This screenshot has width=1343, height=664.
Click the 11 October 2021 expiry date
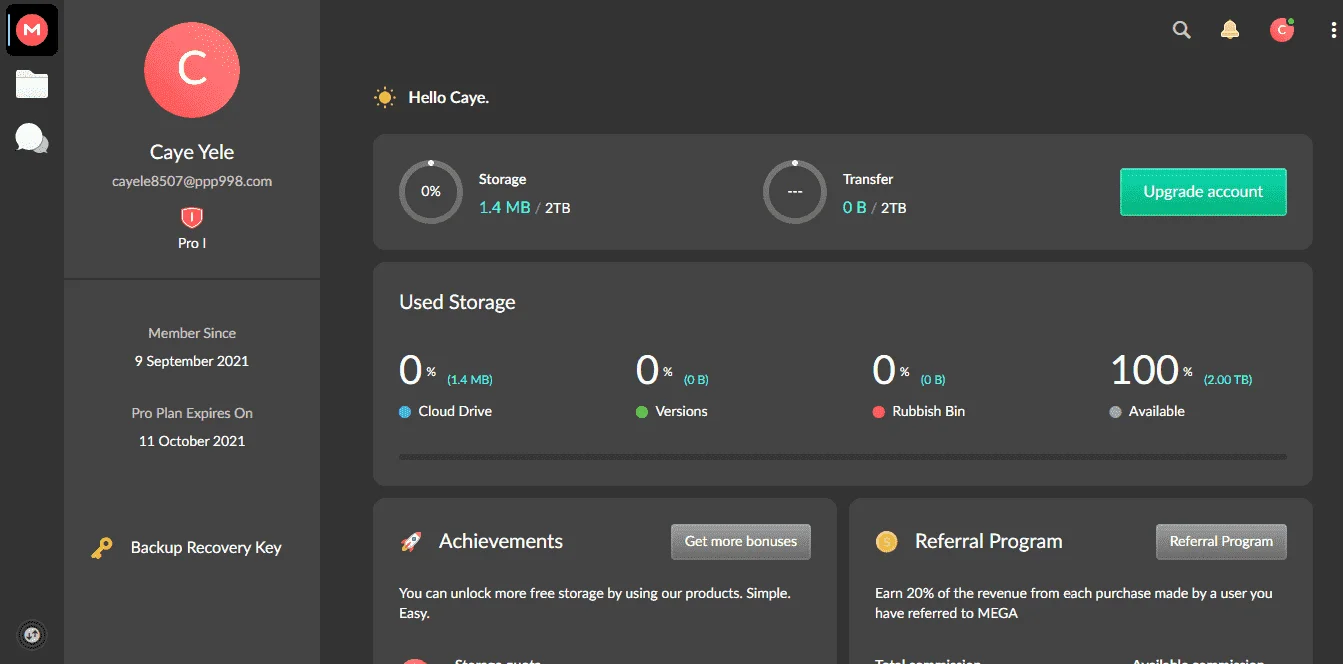(x=192, y=441)
